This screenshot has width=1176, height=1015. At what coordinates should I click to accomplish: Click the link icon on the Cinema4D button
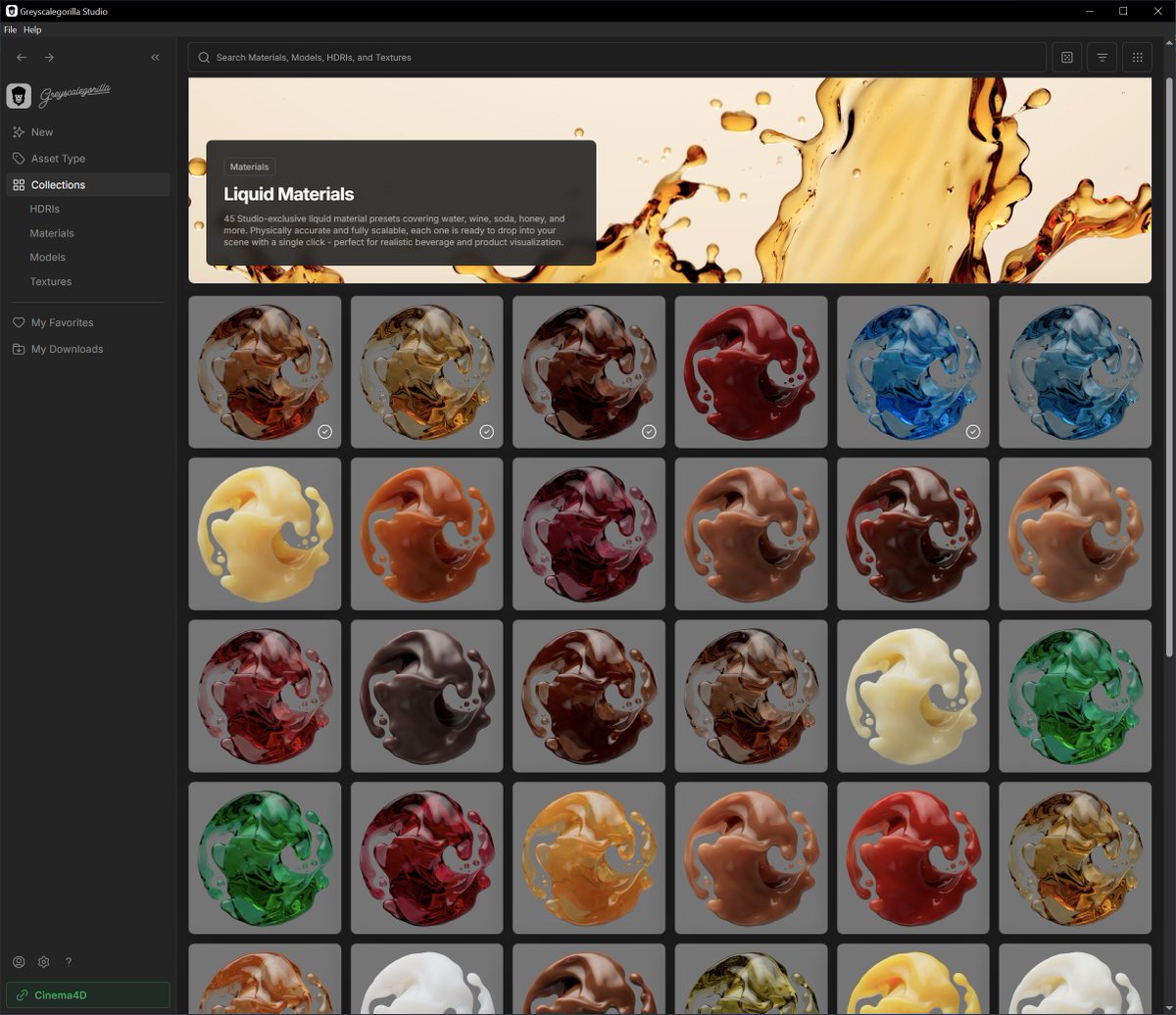23,995
